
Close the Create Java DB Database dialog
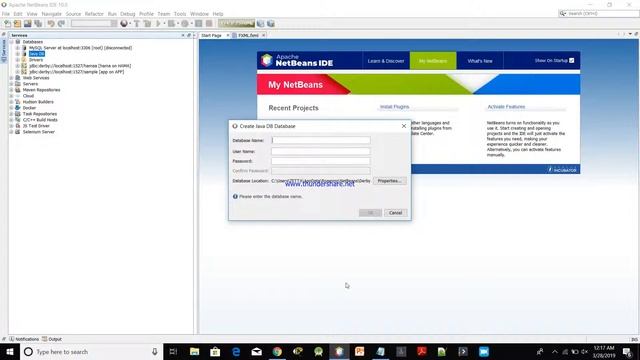[404, 126]
